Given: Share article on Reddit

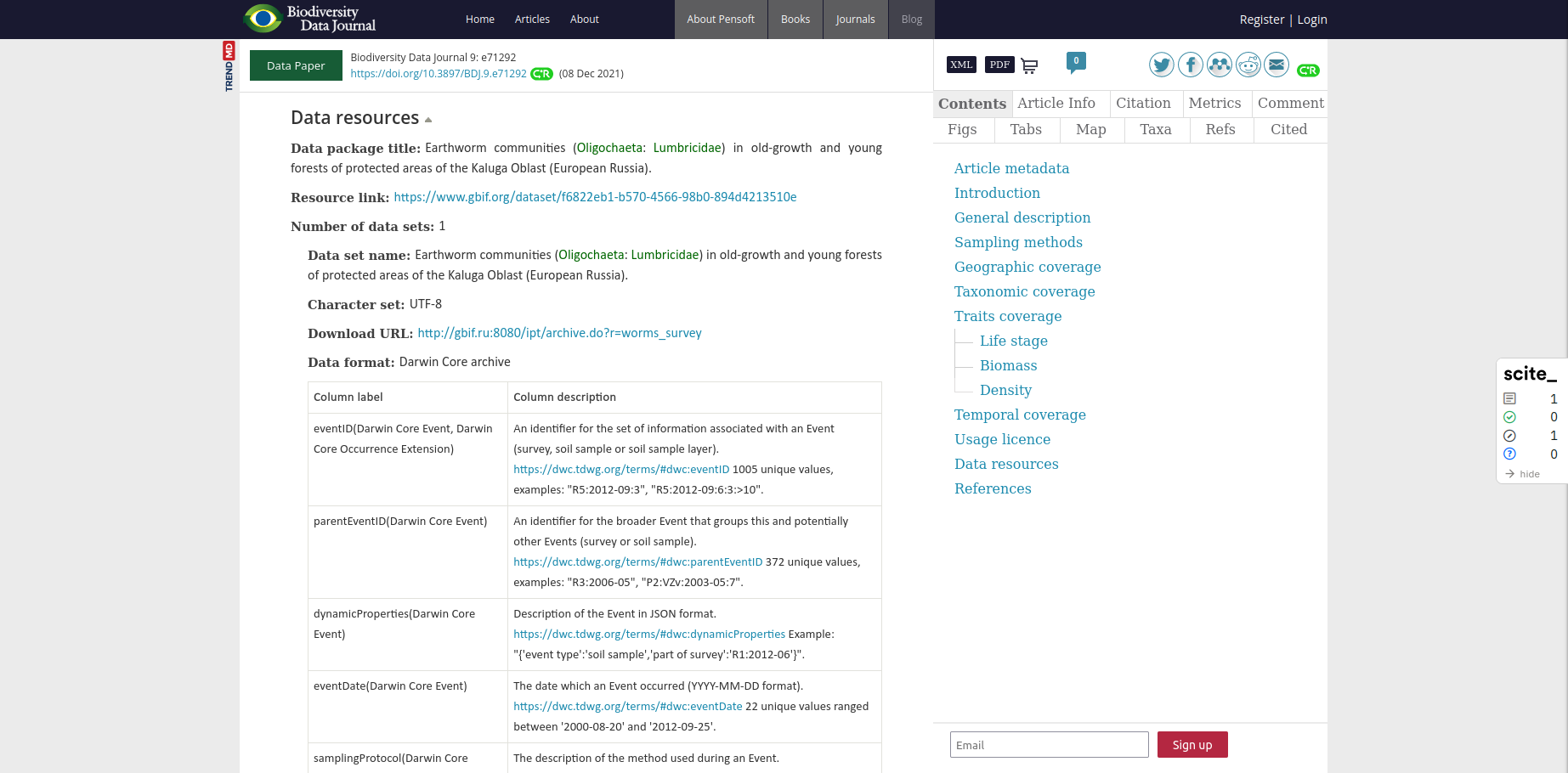Looking at the screenshot, I should [1248, 65].
